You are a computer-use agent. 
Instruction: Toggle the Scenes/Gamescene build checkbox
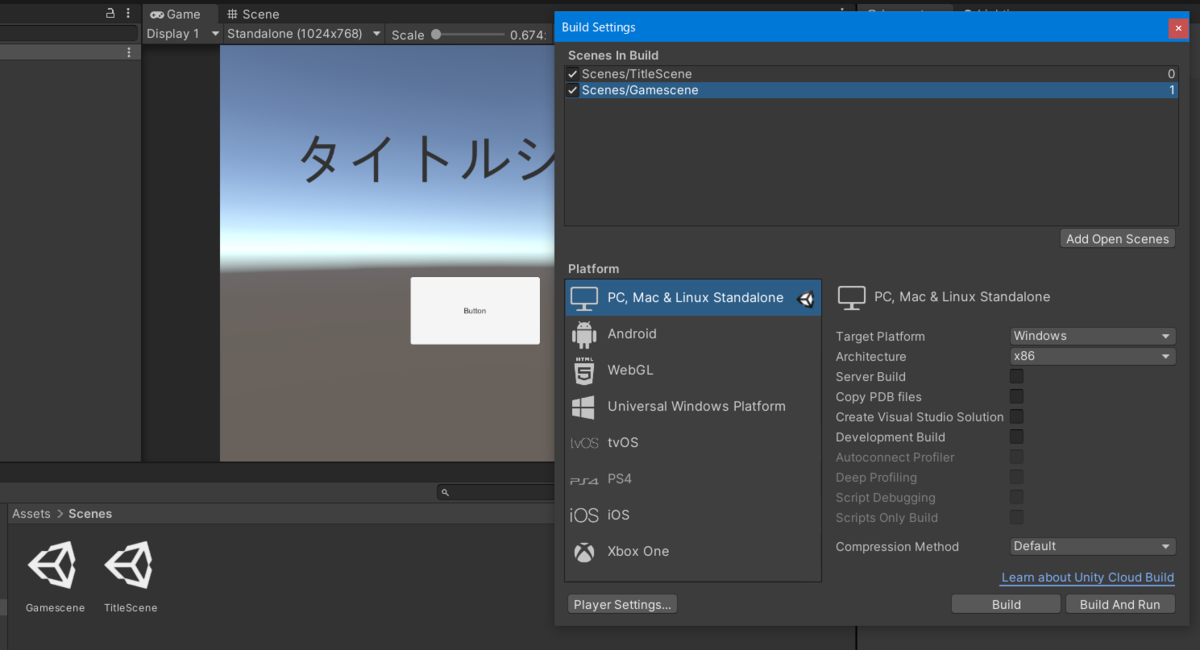pyautogui.click(x=573, y=90)
